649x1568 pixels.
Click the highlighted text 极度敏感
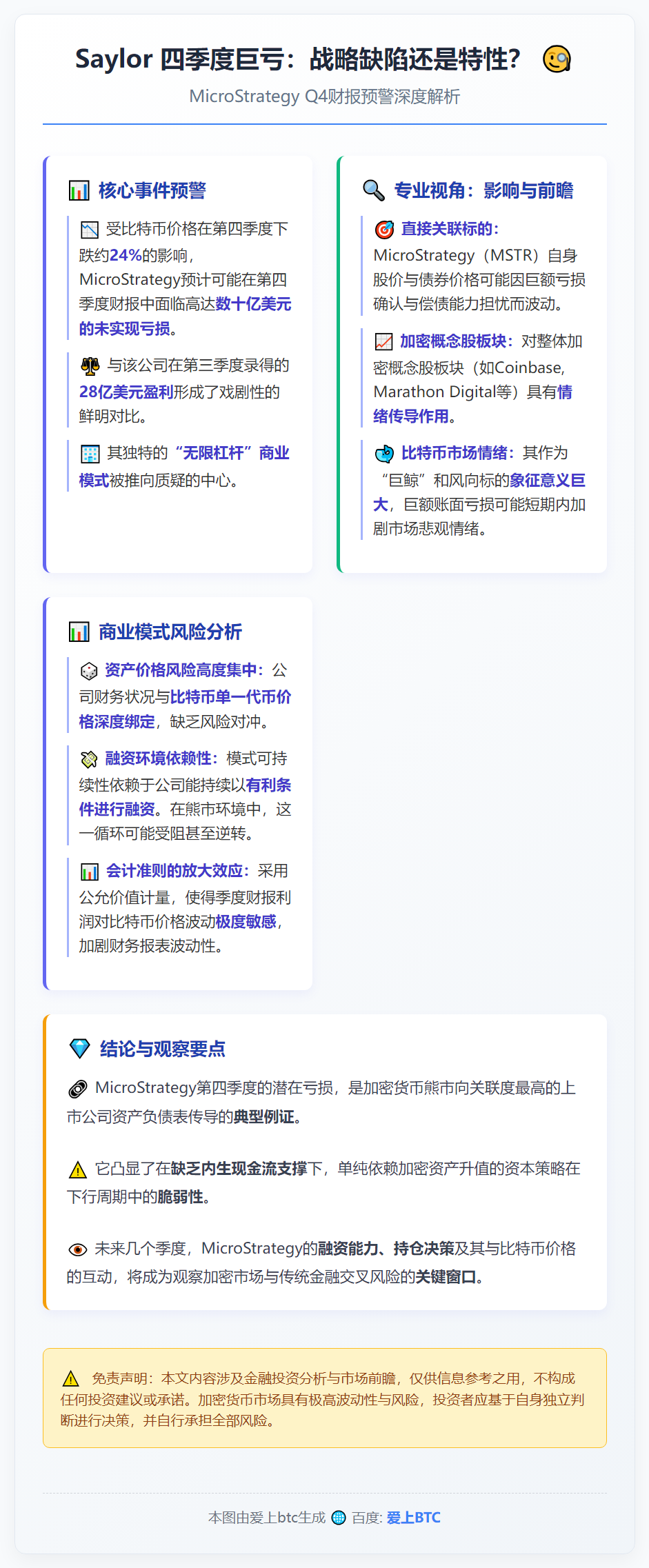(x=246, y=922)
